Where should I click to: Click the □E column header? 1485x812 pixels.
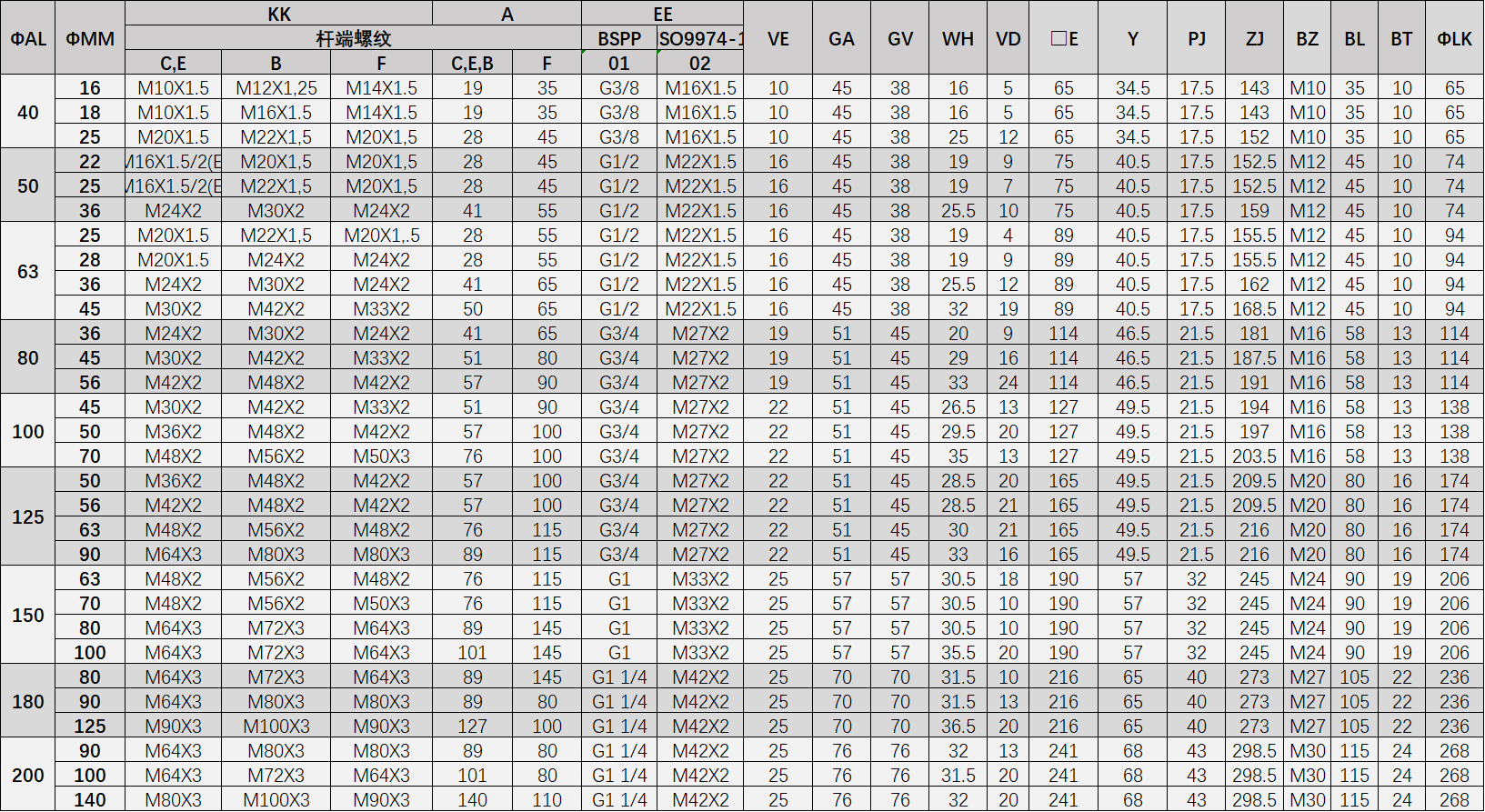click(x=1063, y=38)
